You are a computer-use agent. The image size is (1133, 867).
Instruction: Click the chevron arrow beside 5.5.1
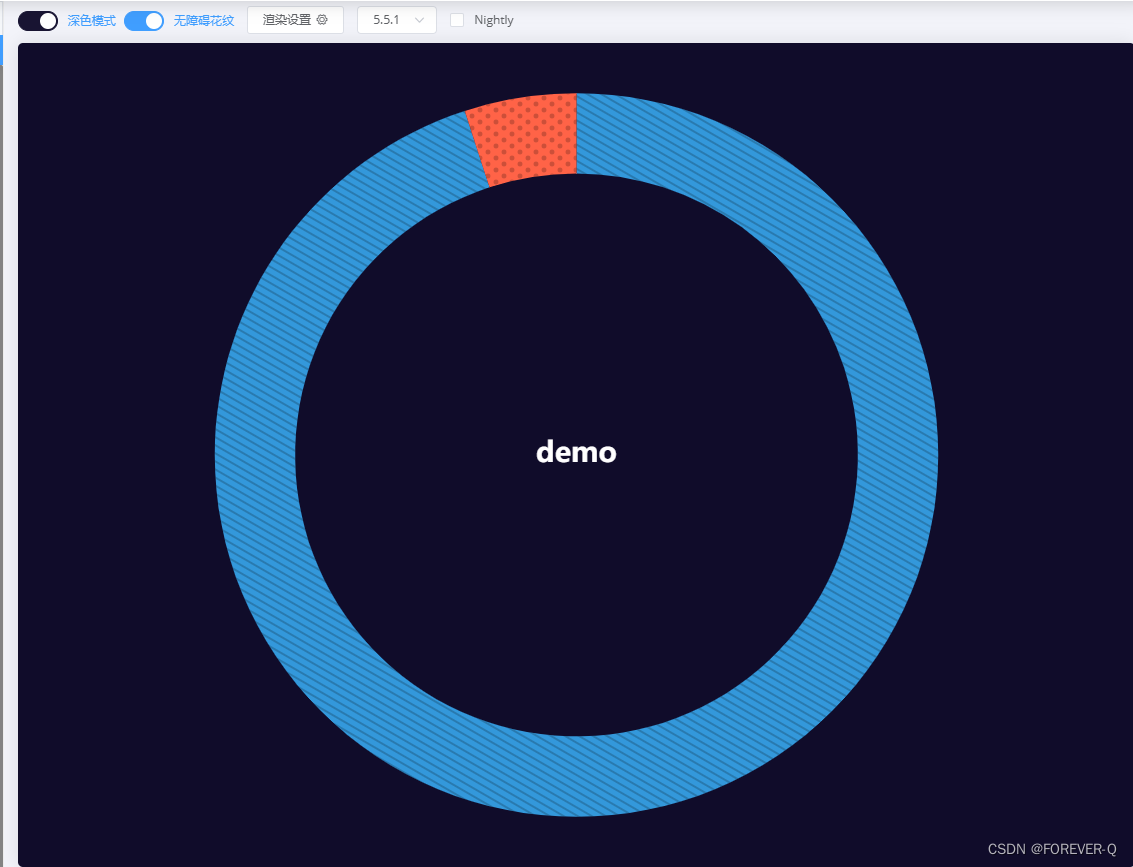click(x=419, y=19)
